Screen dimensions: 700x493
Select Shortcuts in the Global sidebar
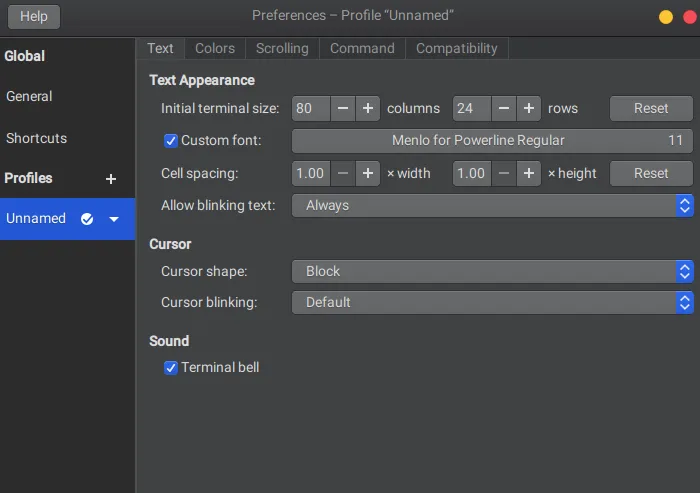coord(37,138)
